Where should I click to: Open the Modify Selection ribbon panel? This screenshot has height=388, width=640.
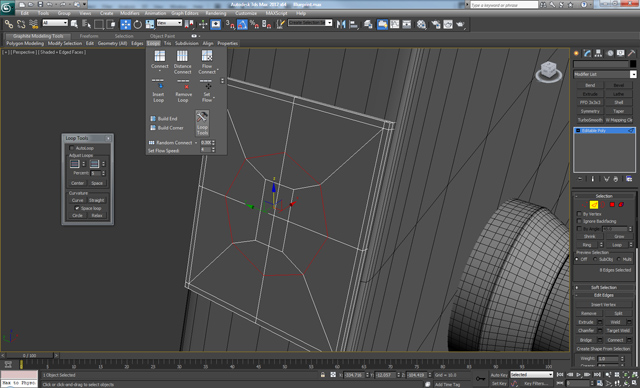point(64,43)
